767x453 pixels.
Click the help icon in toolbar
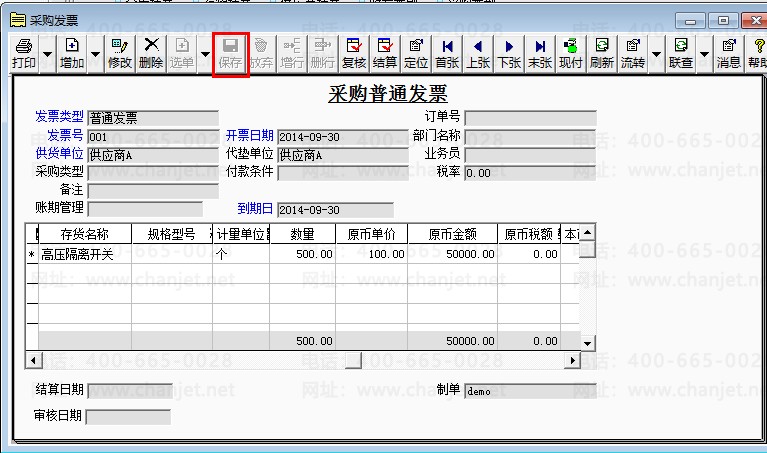click(x=757, y=53)
